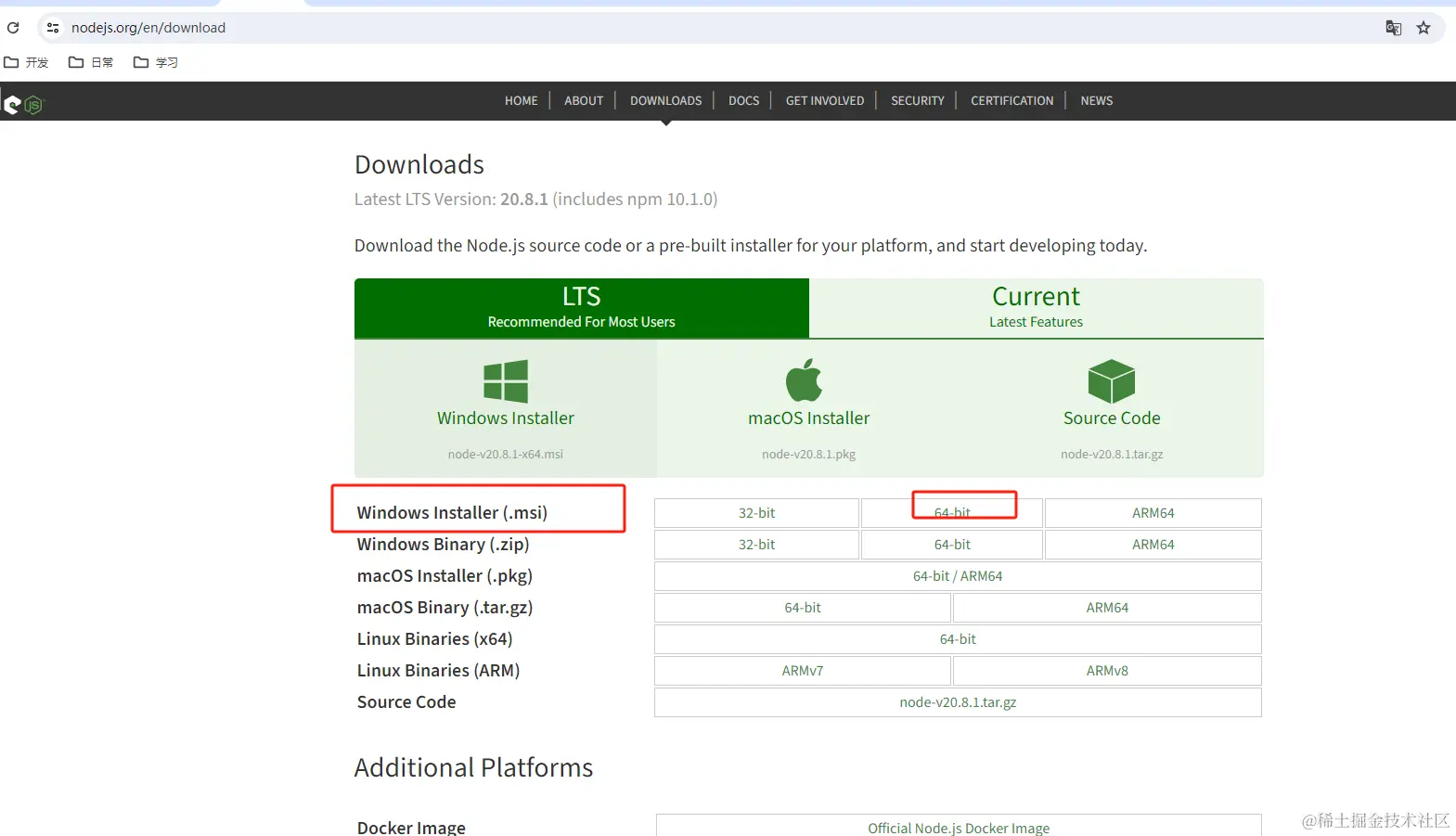
Task: Click macOS Installer link label
Action: tap(809, 418)
